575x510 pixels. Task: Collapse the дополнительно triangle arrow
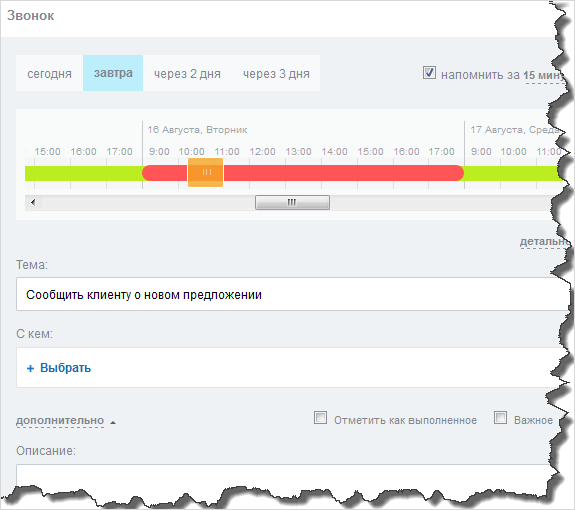[x=113, y=422]
